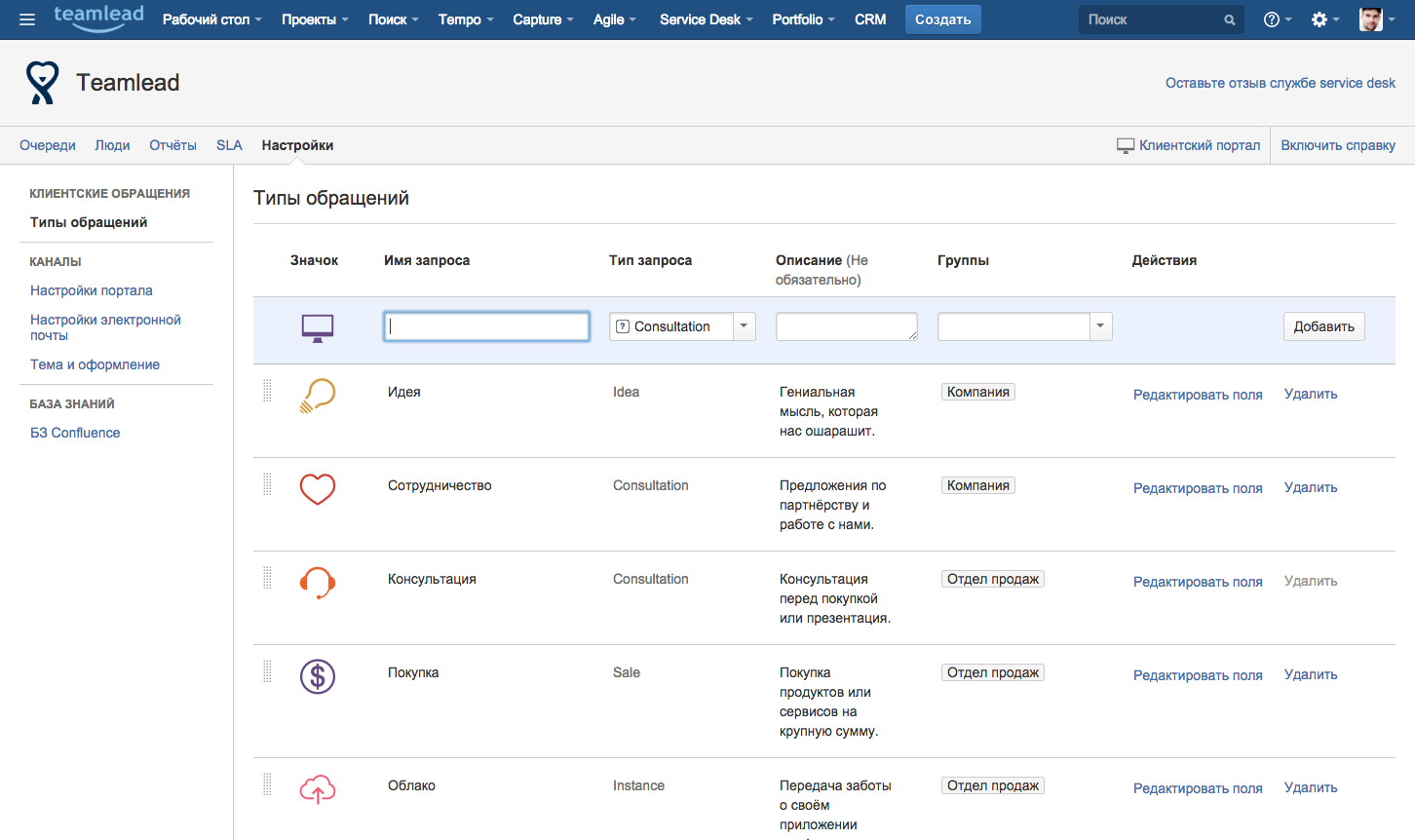Click the Teamlead service desk logo icon
Image resolution: width=1415 pixels, height=840 pixels.
[41, 83]
